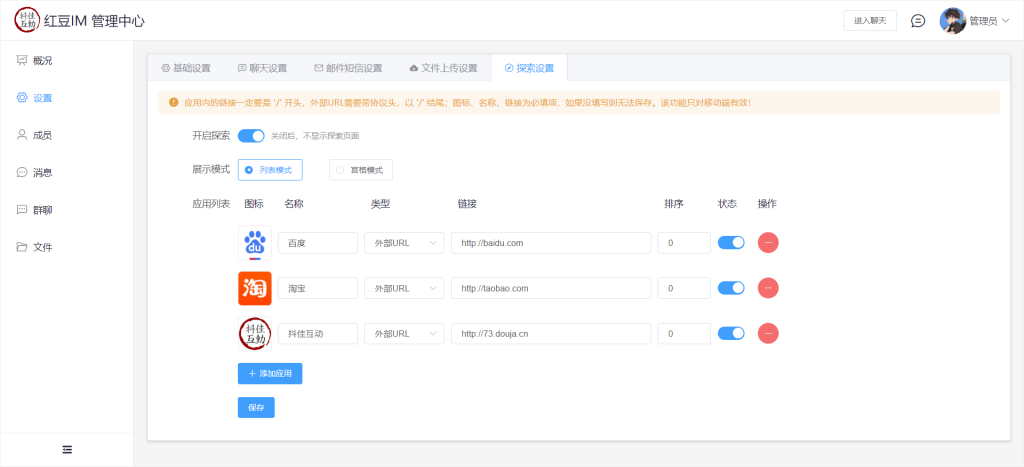1024x467 pixels.
Task: Click the 概况 overview icon in the sidebar
Action: [x=22, y=60]
